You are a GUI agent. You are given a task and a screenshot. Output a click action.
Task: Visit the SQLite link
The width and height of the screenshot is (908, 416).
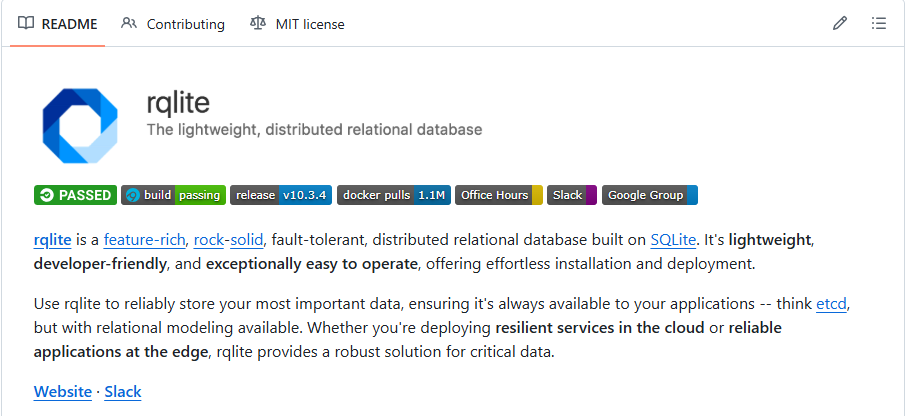673,239
